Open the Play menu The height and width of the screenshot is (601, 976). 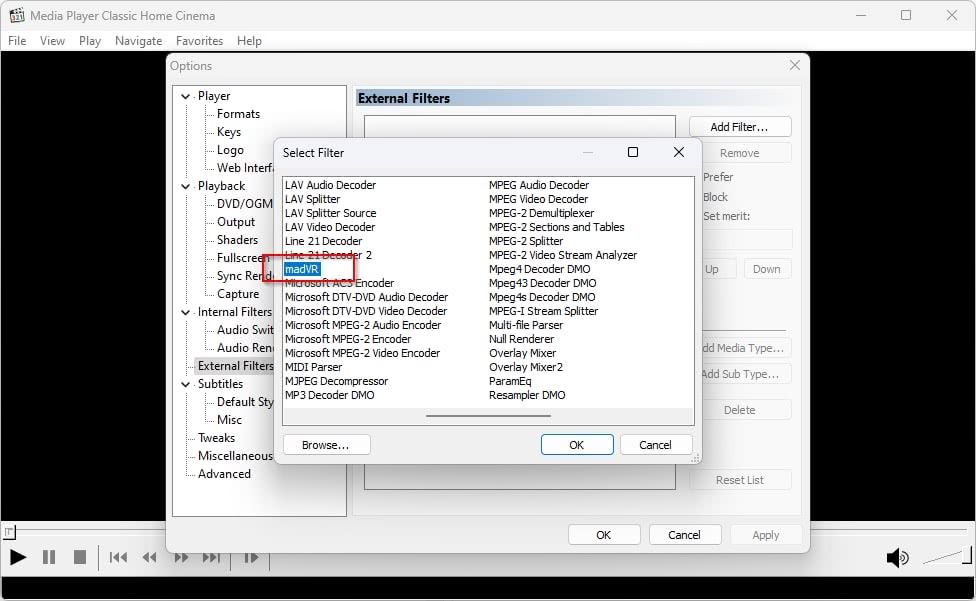coord(89,41)
